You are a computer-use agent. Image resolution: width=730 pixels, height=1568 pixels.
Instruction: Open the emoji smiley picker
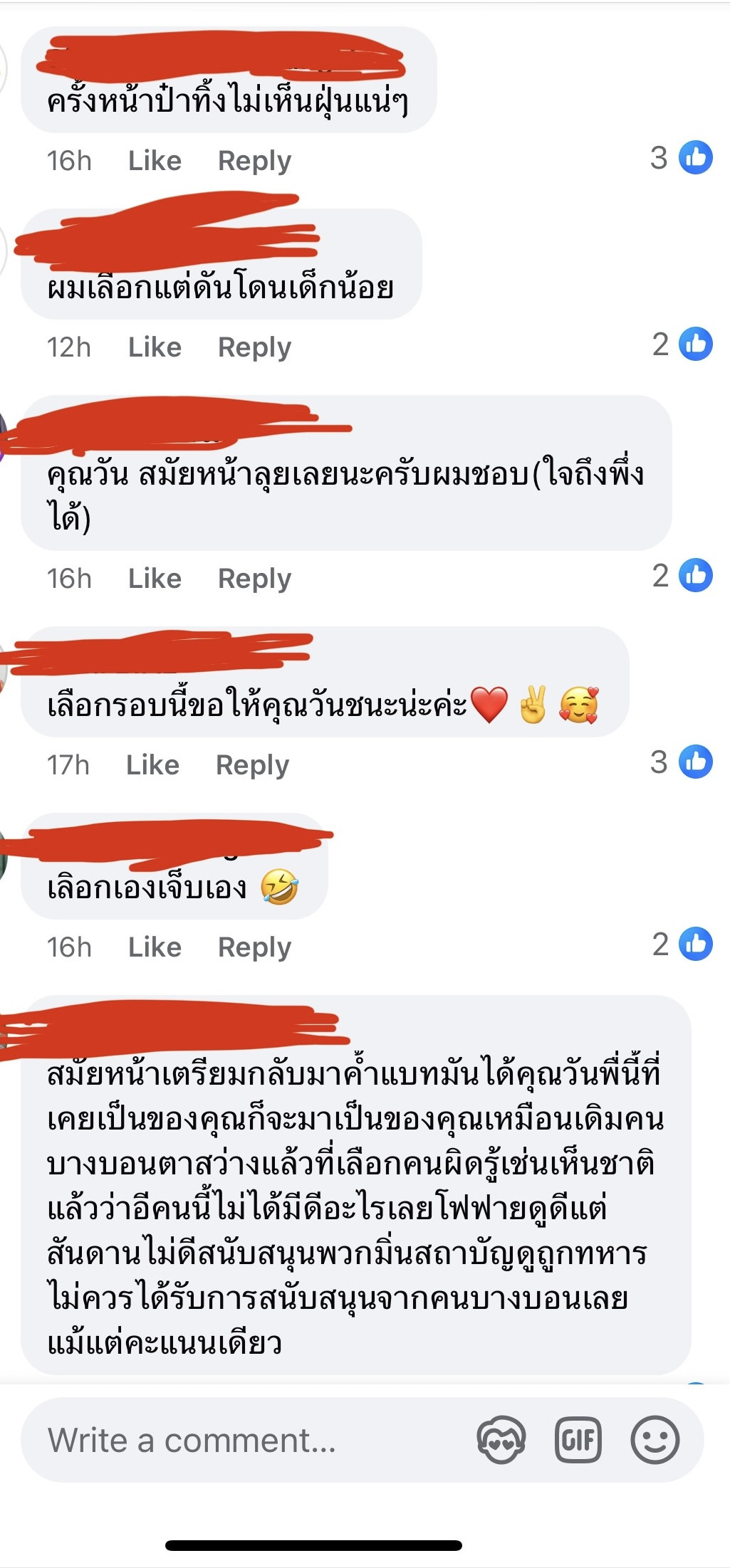(655, 1439)
